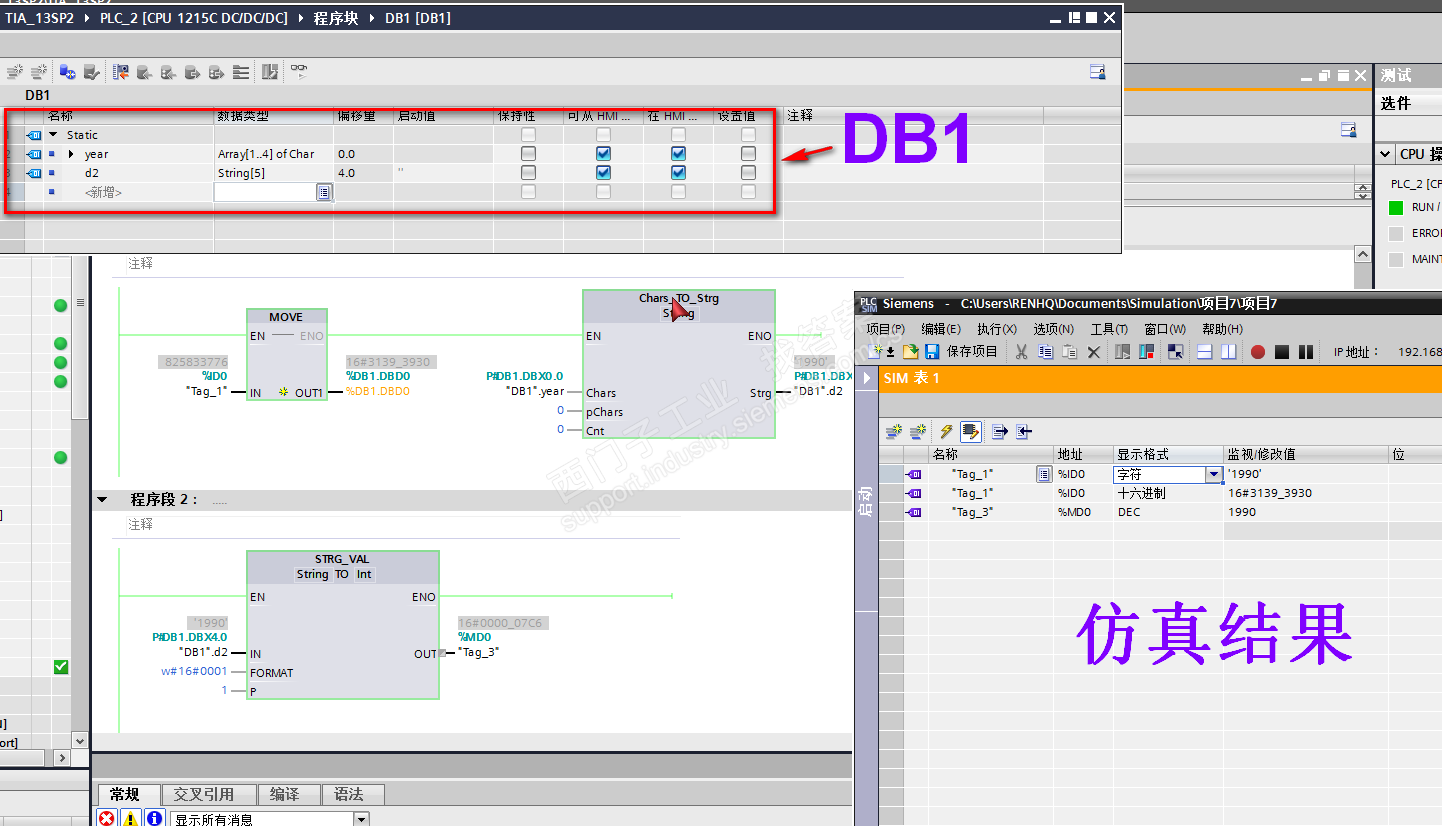This screenshot has width=1442, height=826.
Task: Click the right arrow of left panel horizontal scrollbar
Action: [x=62, y=758]
